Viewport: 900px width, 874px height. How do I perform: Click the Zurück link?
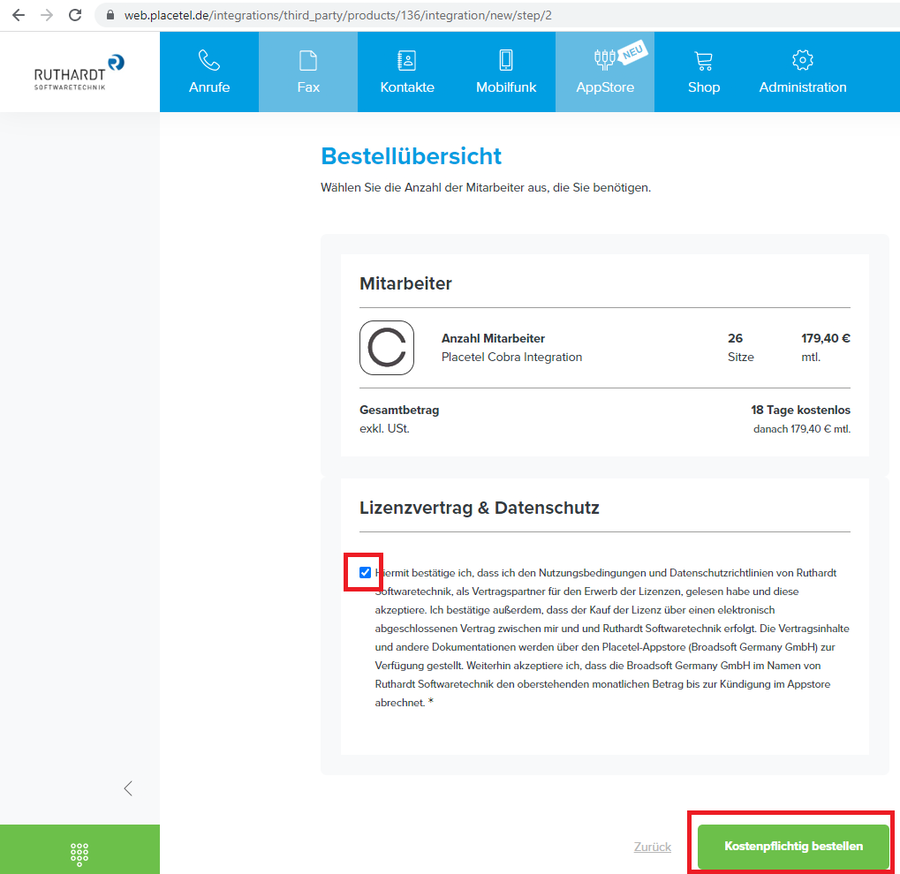pos(652,846)
